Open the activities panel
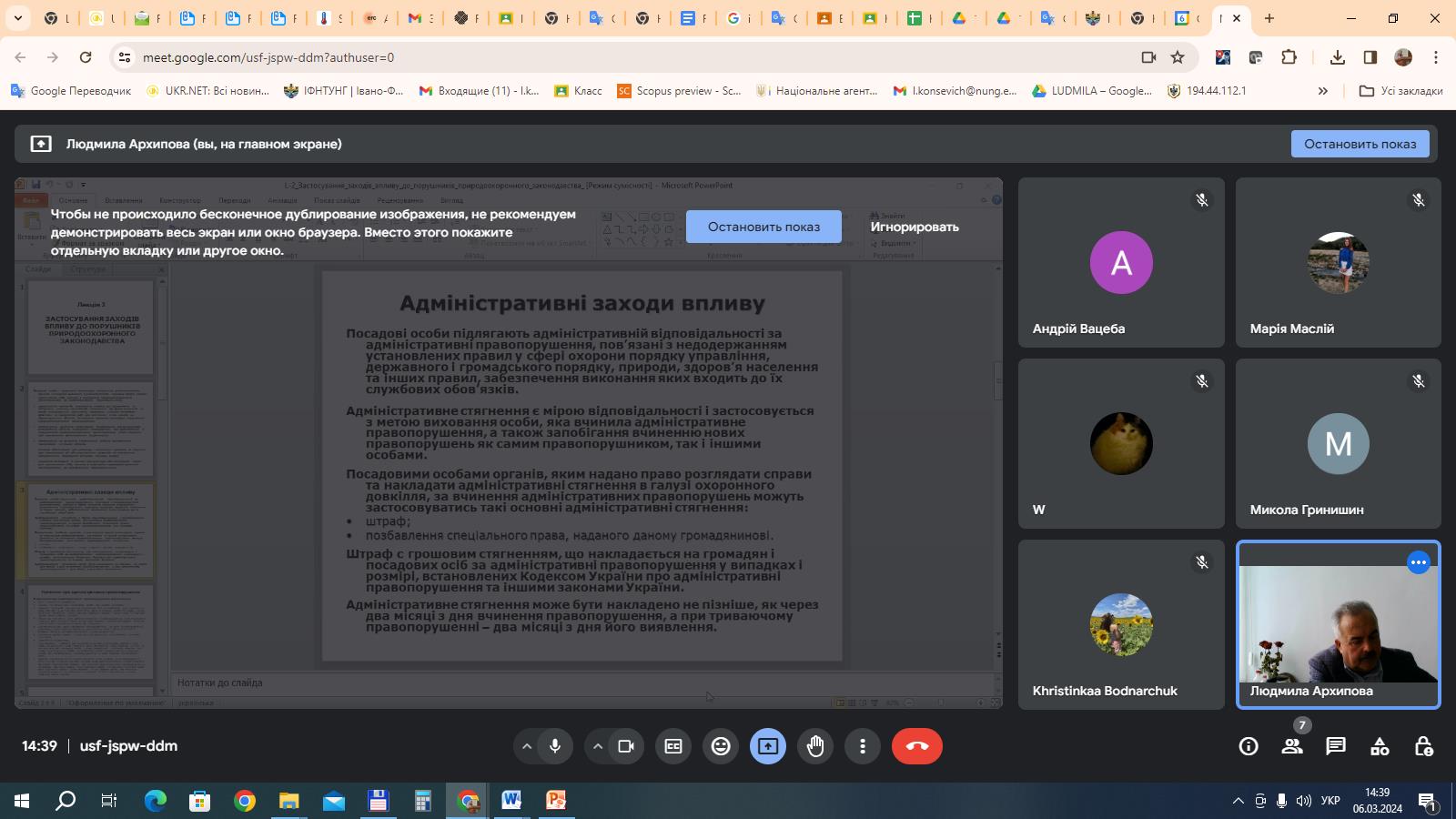 pyautogui.click(x=1380, y=746)
